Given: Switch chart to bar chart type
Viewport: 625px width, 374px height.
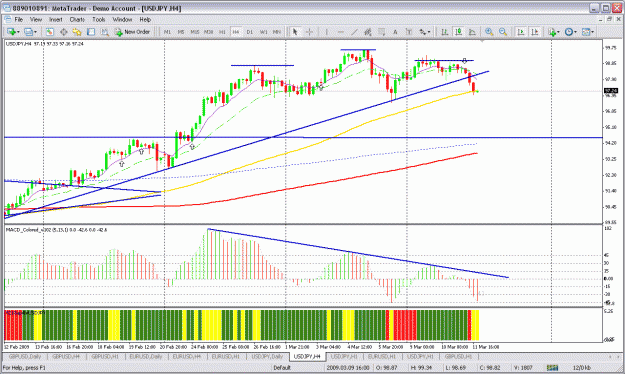Looking at the screenshot, I should click(444, 32).
